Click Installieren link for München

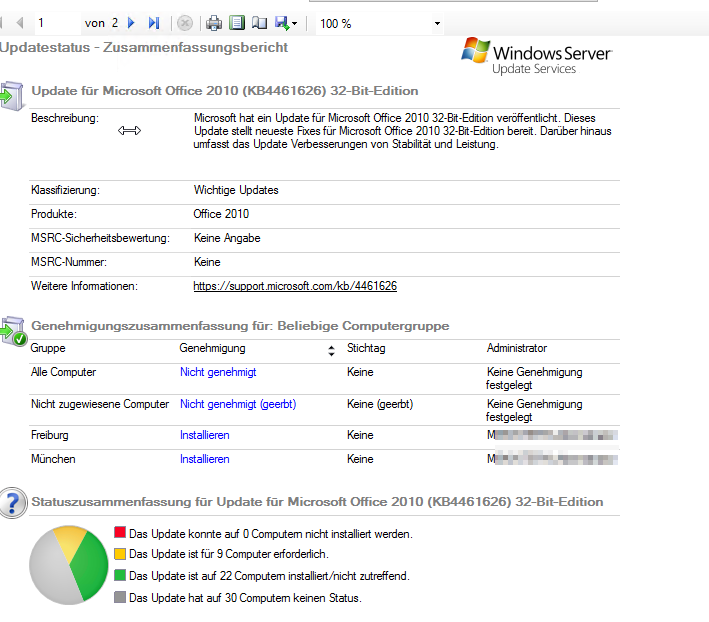click(204, 459)
